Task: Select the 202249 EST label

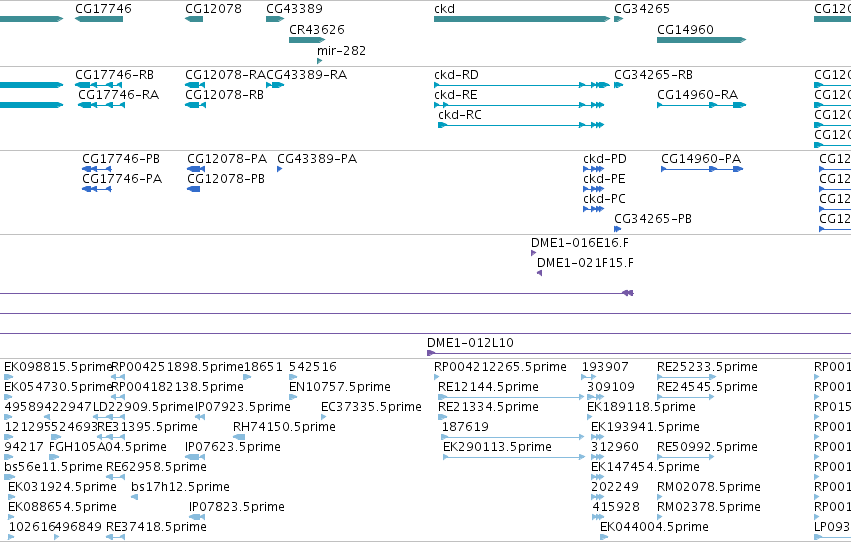Action: coord(615,487)
